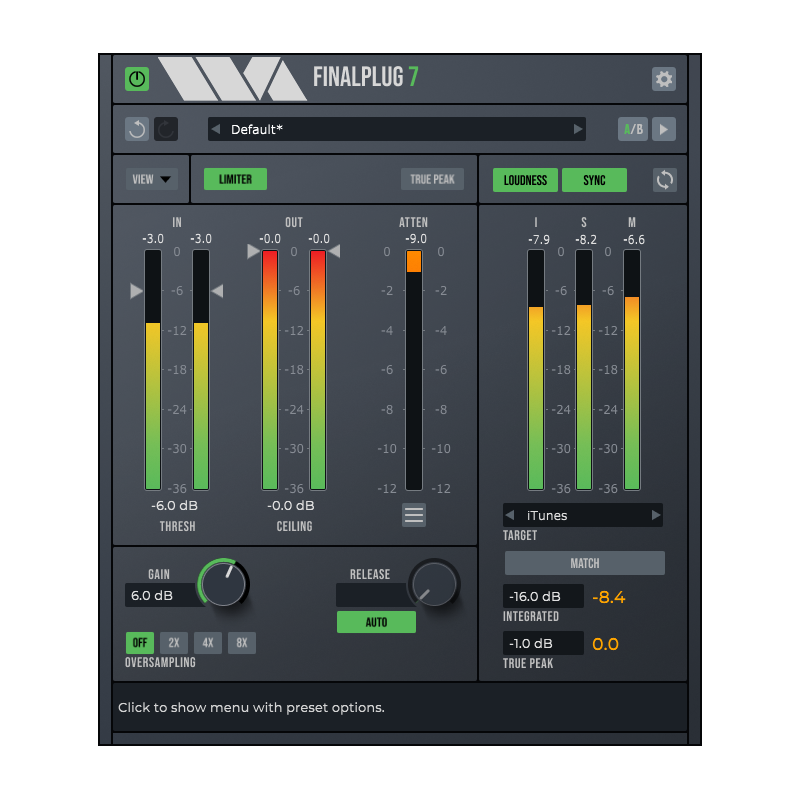The image size is (800, 800).
Task: Click the -16.0 dB integrated target field
Action: coord(543,595)
